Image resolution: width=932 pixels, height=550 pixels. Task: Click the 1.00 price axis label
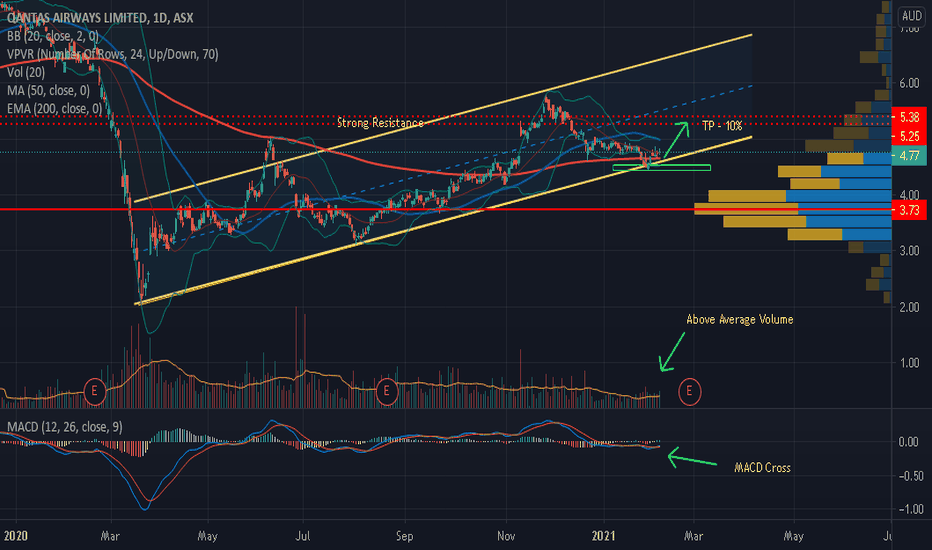[909, 363]
